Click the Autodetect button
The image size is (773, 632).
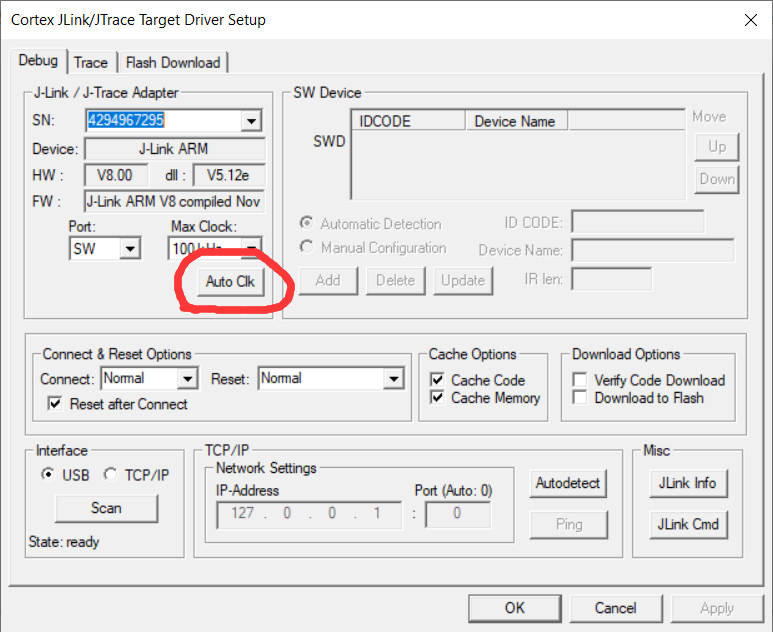(568, 483)
